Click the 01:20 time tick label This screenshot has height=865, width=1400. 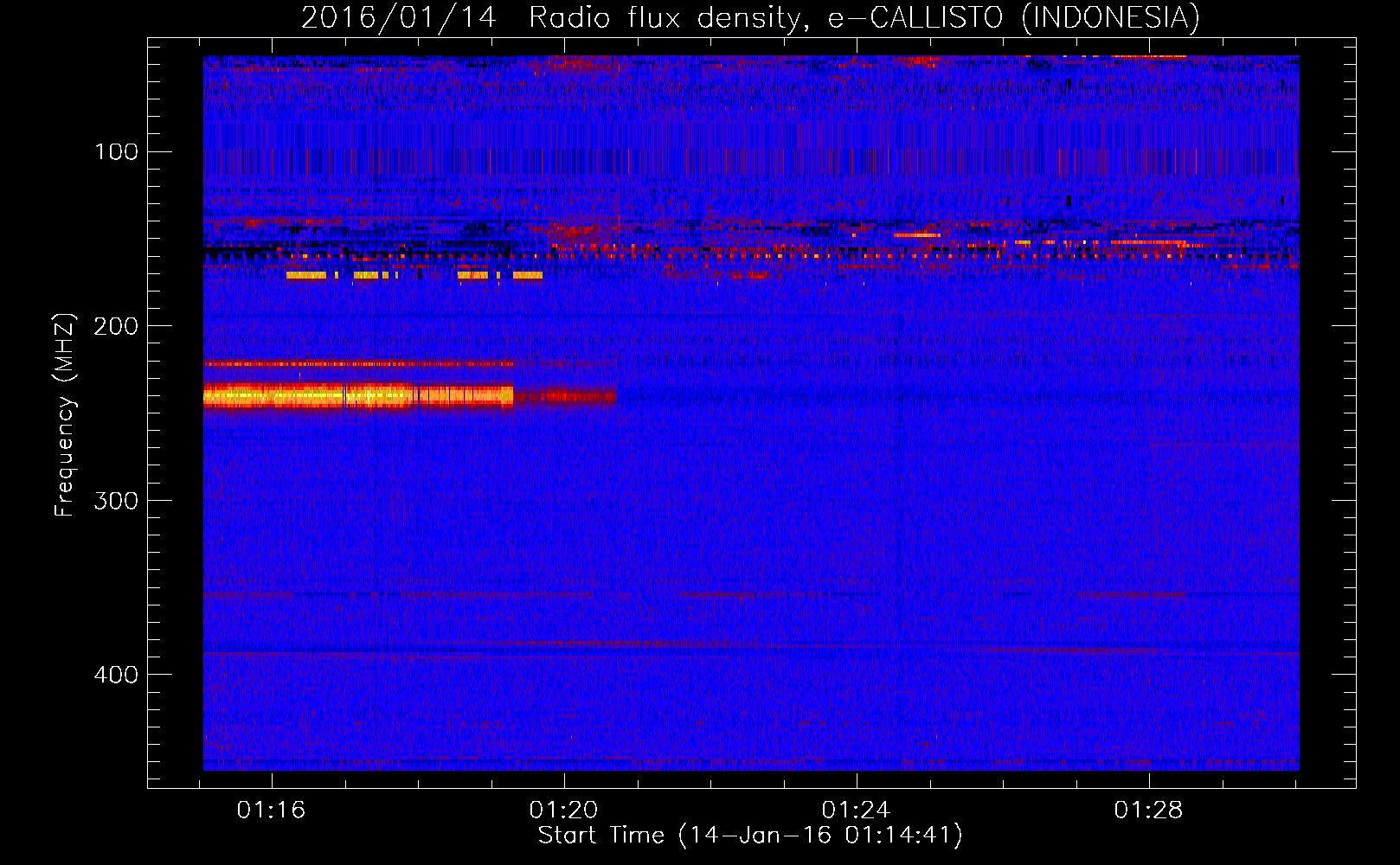(564, 810)
